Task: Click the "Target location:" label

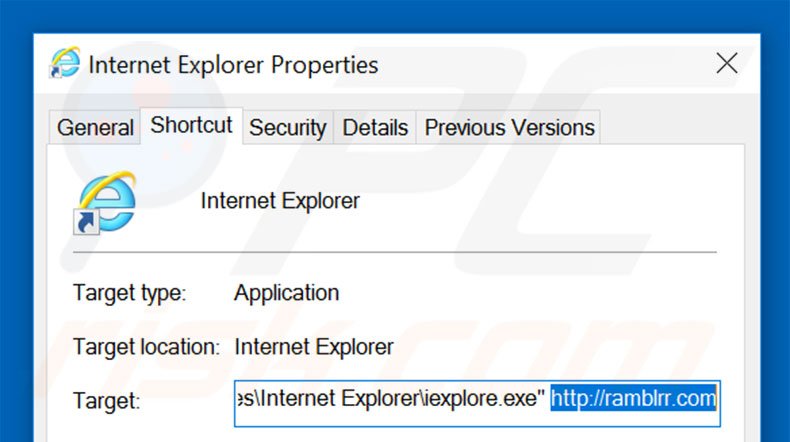Action: click(x=146, y=347)
